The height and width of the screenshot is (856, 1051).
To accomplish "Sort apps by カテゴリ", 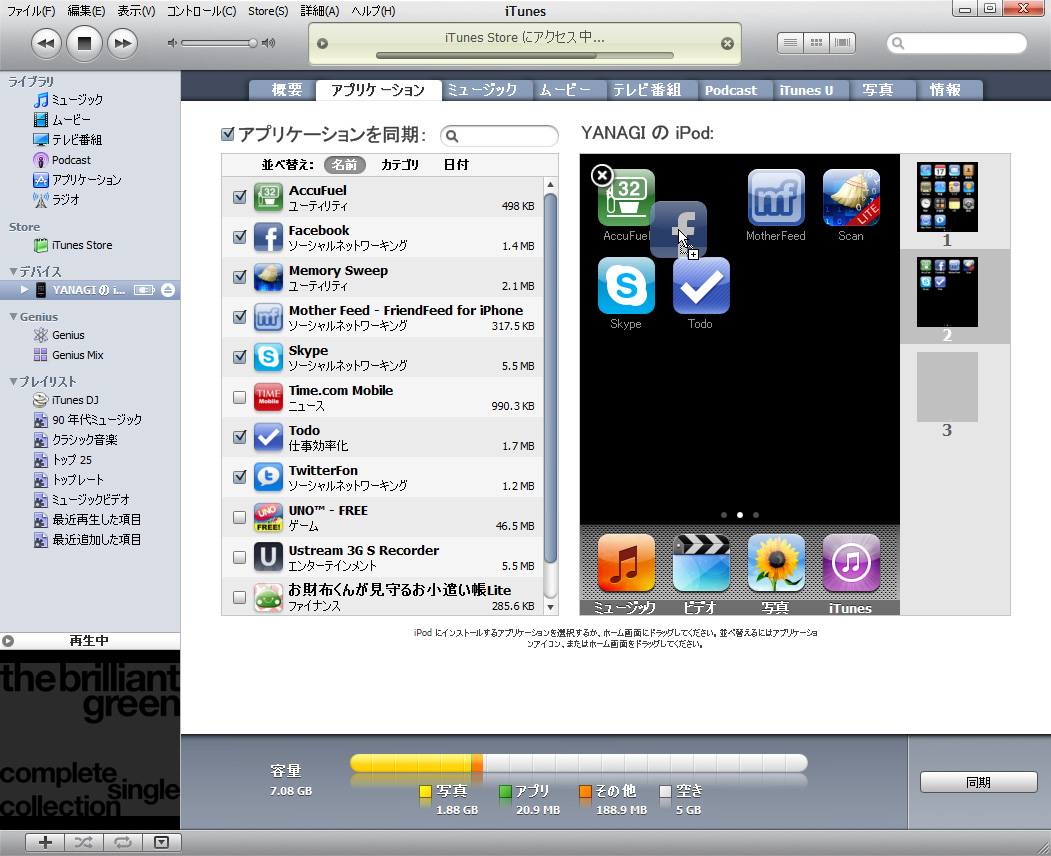I will [399, 165].
